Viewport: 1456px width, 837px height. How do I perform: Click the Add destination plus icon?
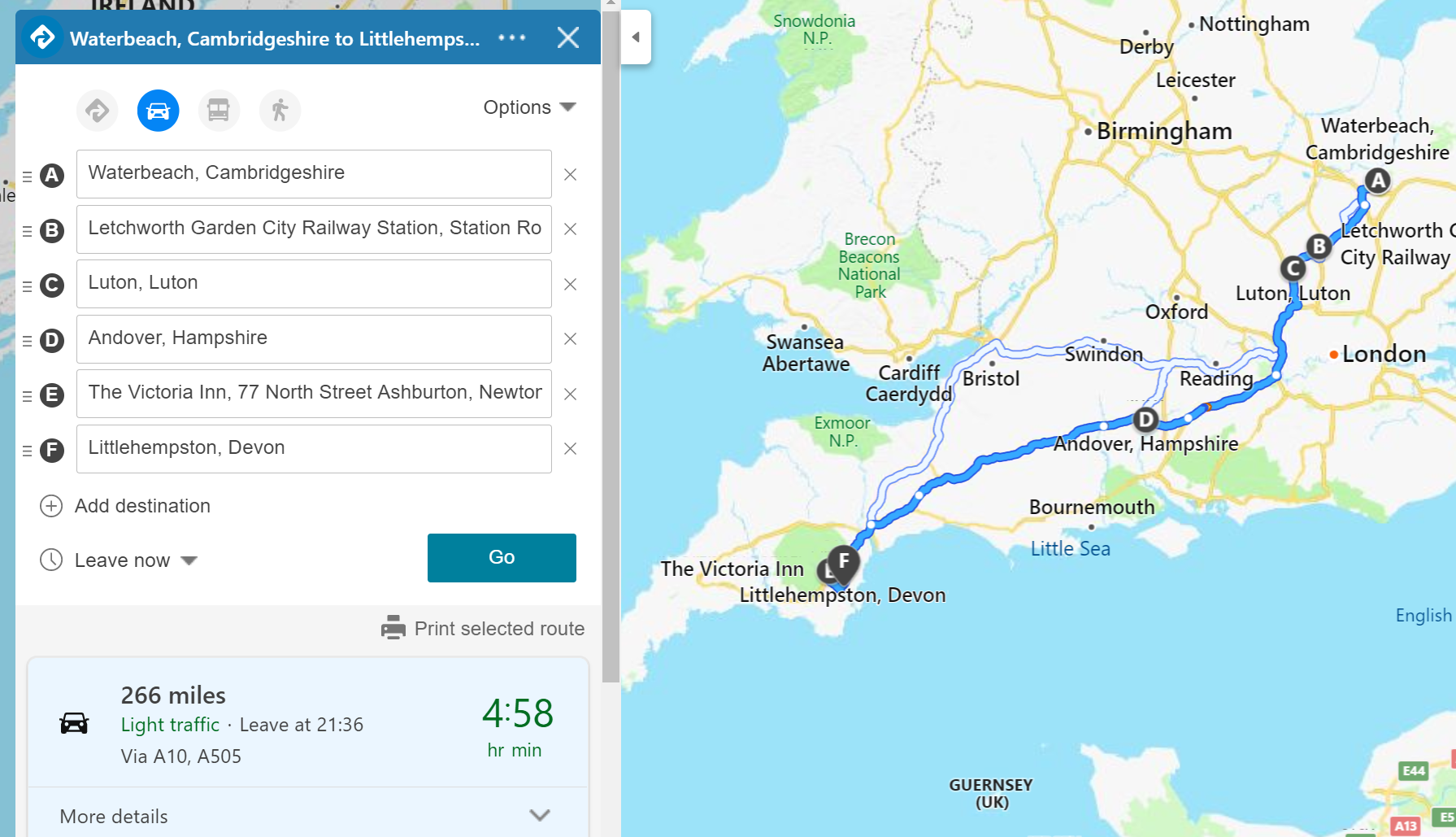[51, 506]
